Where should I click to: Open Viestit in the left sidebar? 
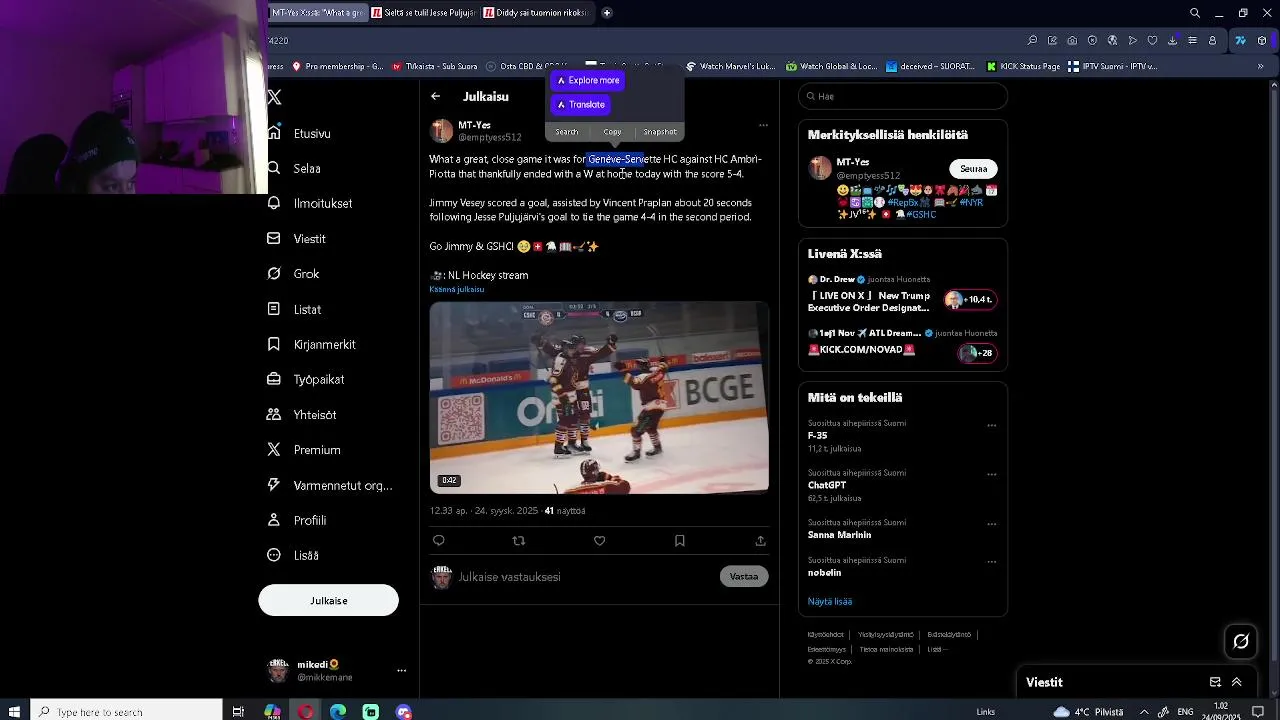[x=310, y=239]
